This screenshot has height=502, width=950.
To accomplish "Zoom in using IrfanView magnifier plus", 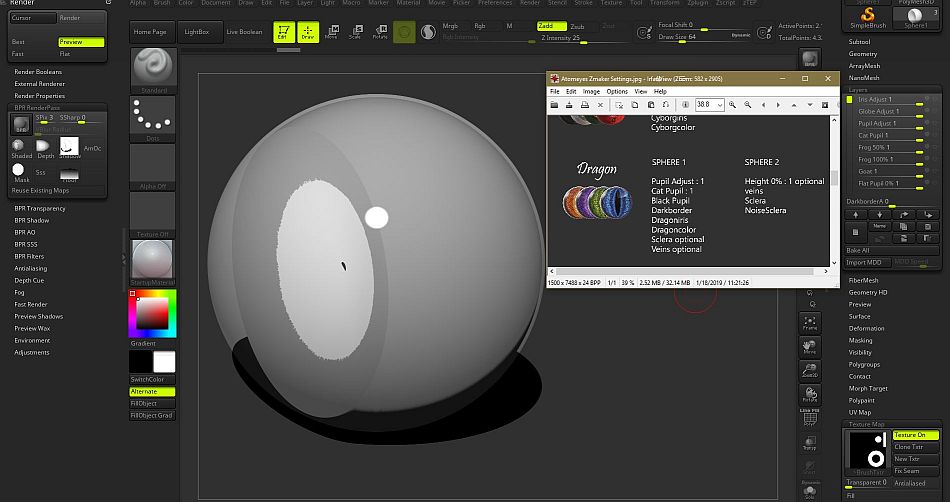I will pyautogui.click(x=732, y=105).
